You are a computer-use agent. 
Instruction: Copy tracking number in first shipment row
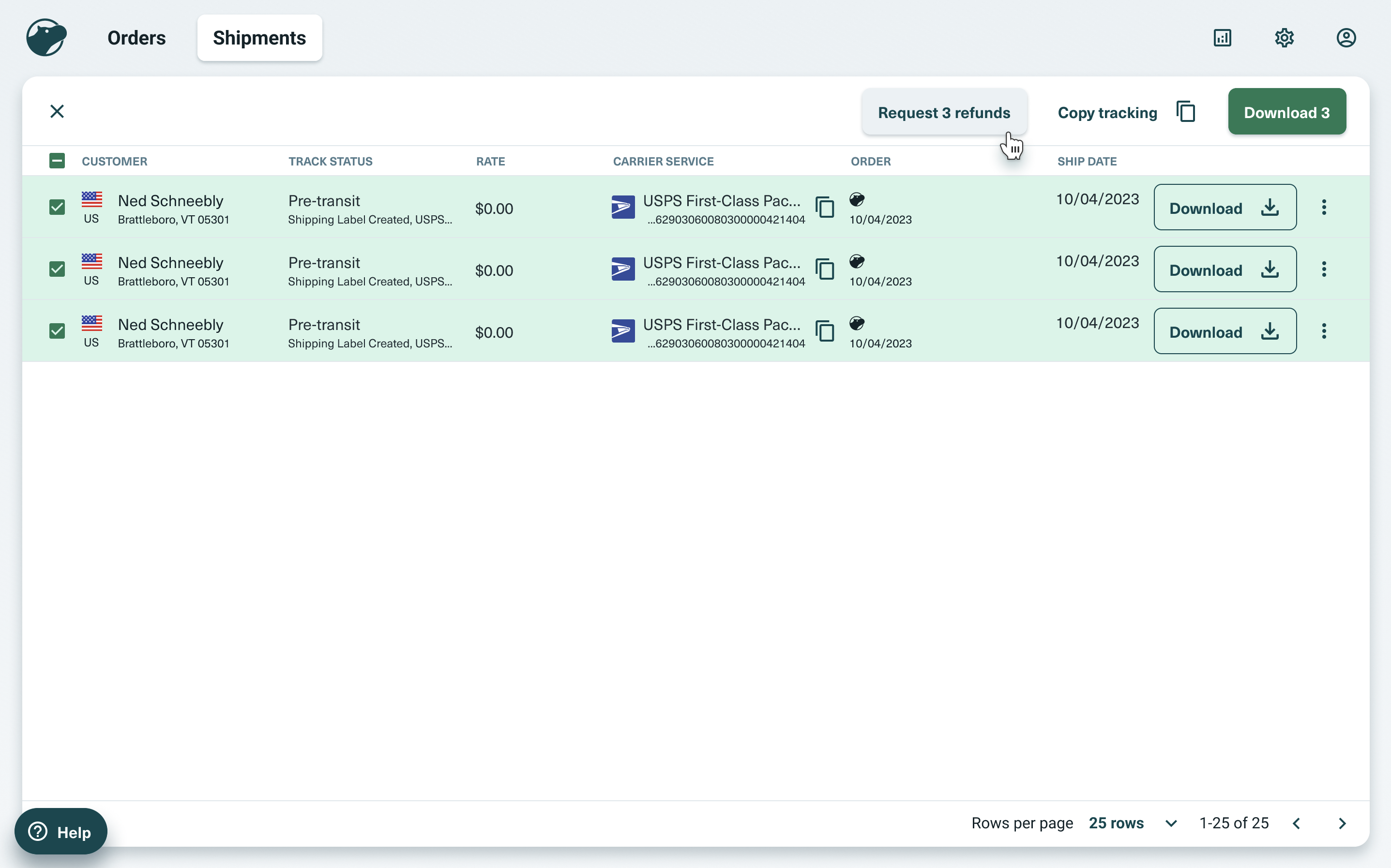825,207
